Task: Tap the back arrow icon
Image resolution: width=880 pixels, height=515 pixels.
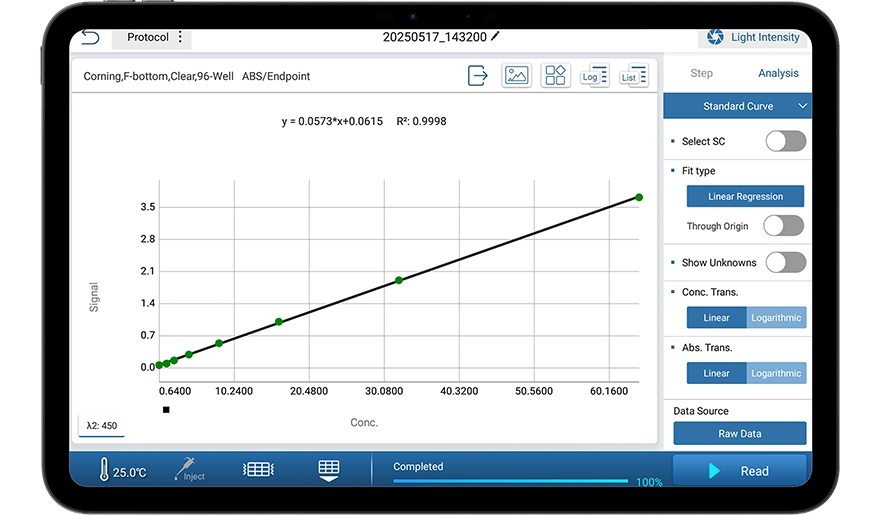Action: [x=91, y=38]
